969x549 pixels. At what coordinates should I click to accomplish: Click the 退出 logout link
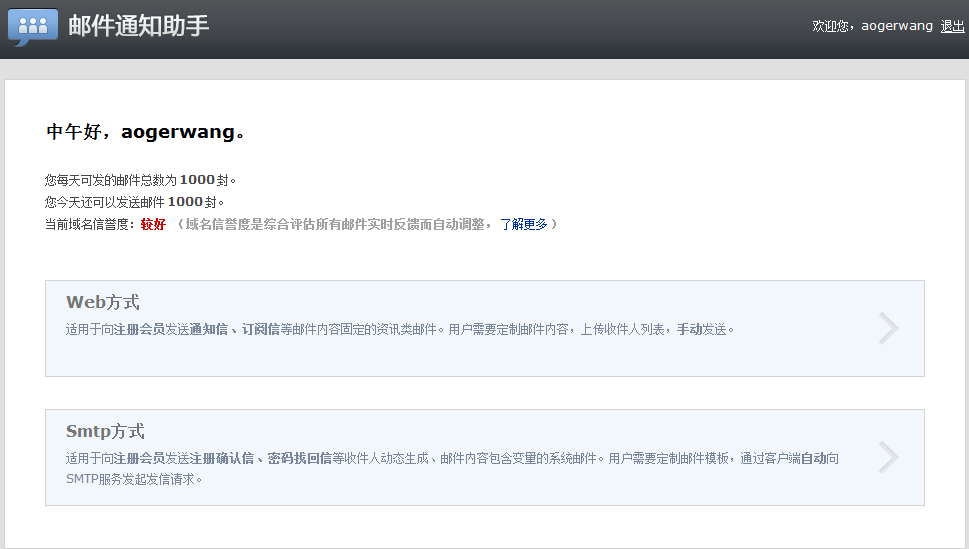(952, 26)
